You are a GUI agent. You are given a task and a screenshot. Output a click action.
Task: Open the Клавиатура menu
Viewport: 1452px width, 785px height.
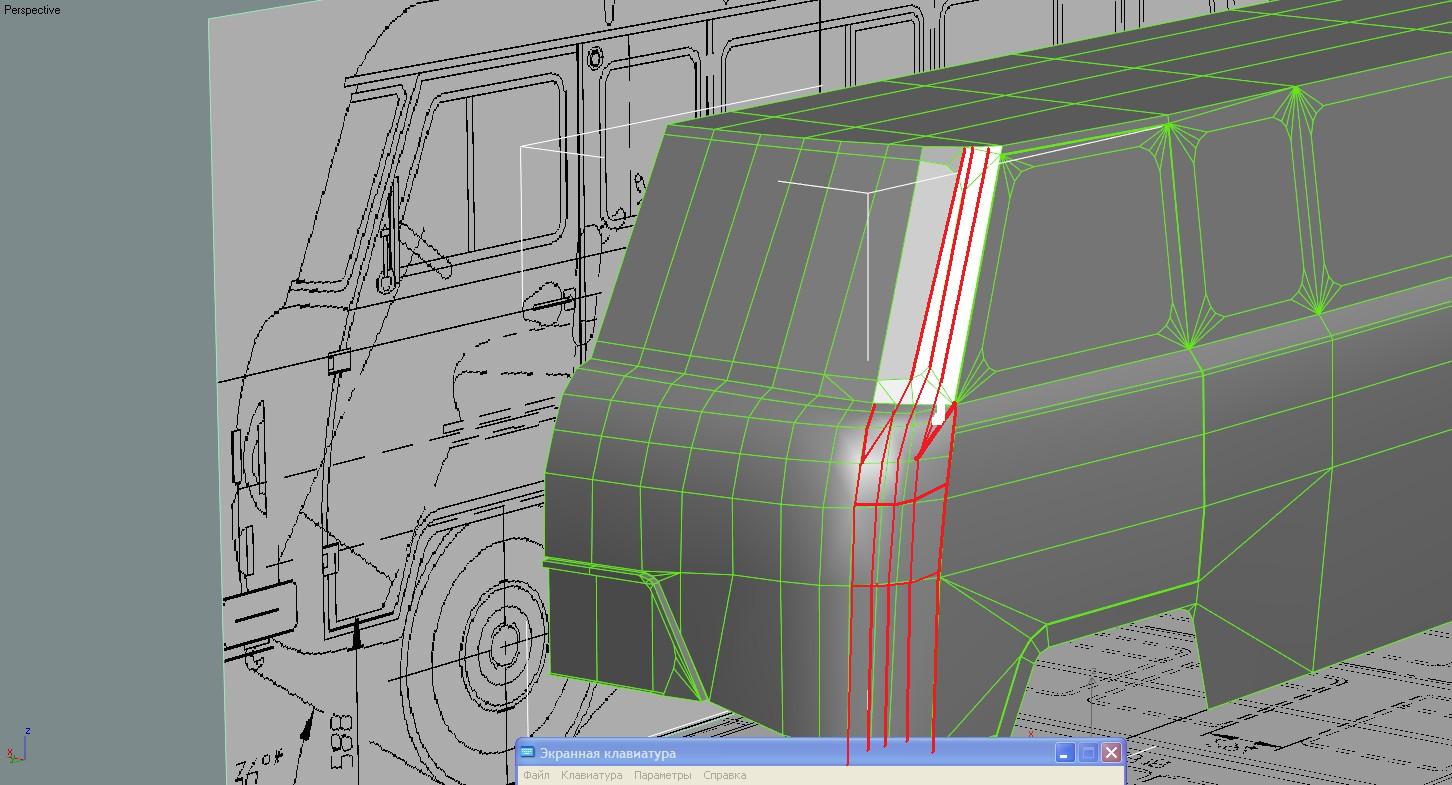pyautogui.click(x=591, y=775)
